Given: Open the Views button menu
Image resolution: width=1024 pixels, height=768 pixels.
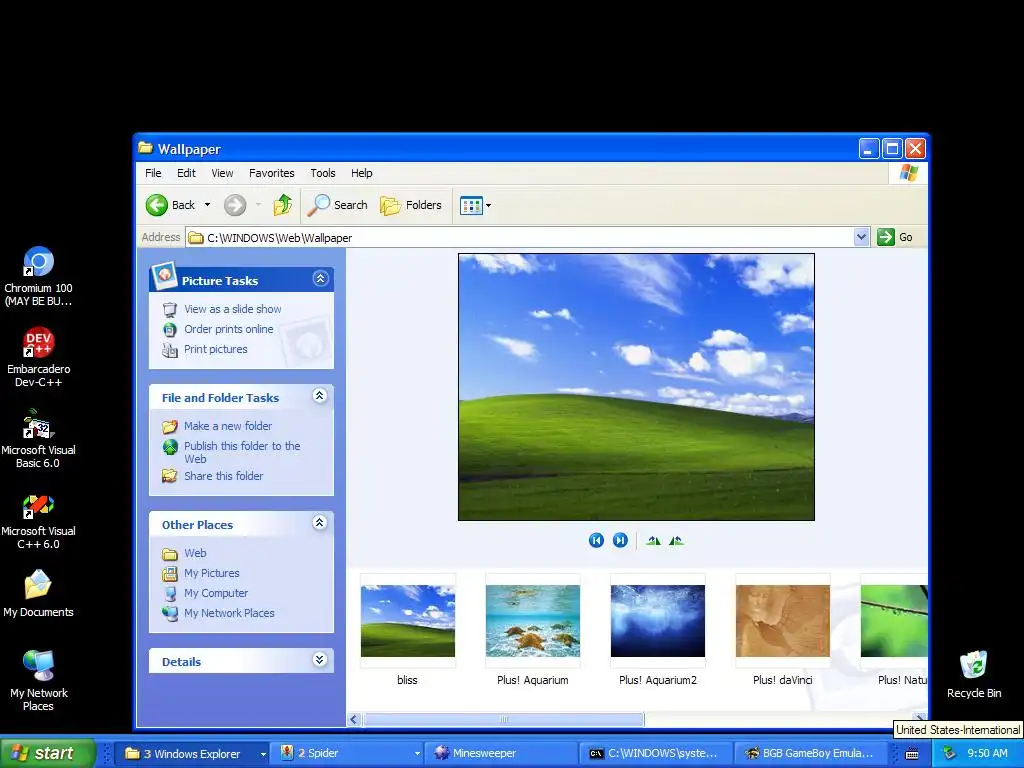Looking at the screenshot, I should pos(475,205).
